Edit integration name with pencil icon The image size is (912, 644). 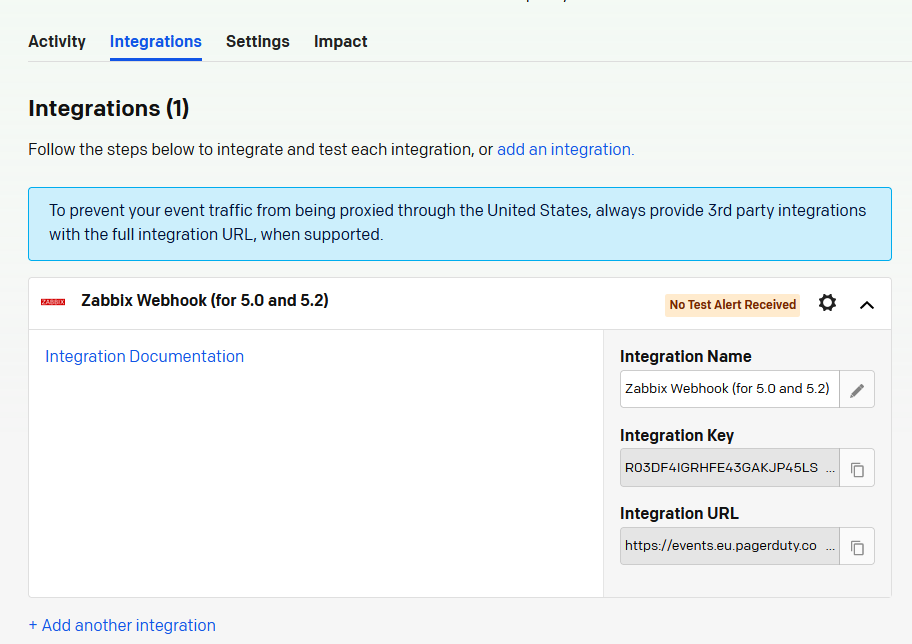tap(857, 390)
